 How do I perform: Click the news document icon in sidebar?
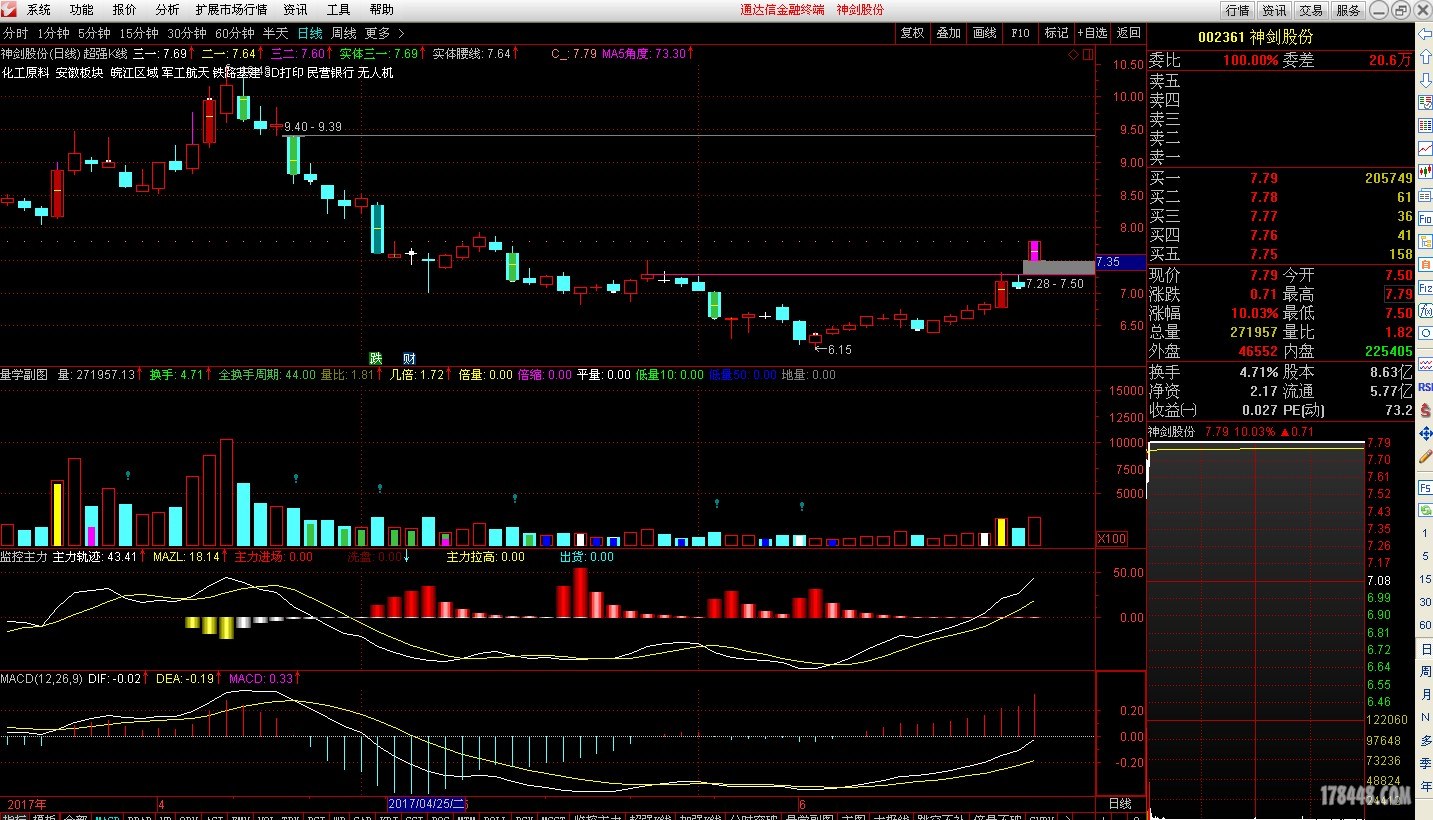1424,196
